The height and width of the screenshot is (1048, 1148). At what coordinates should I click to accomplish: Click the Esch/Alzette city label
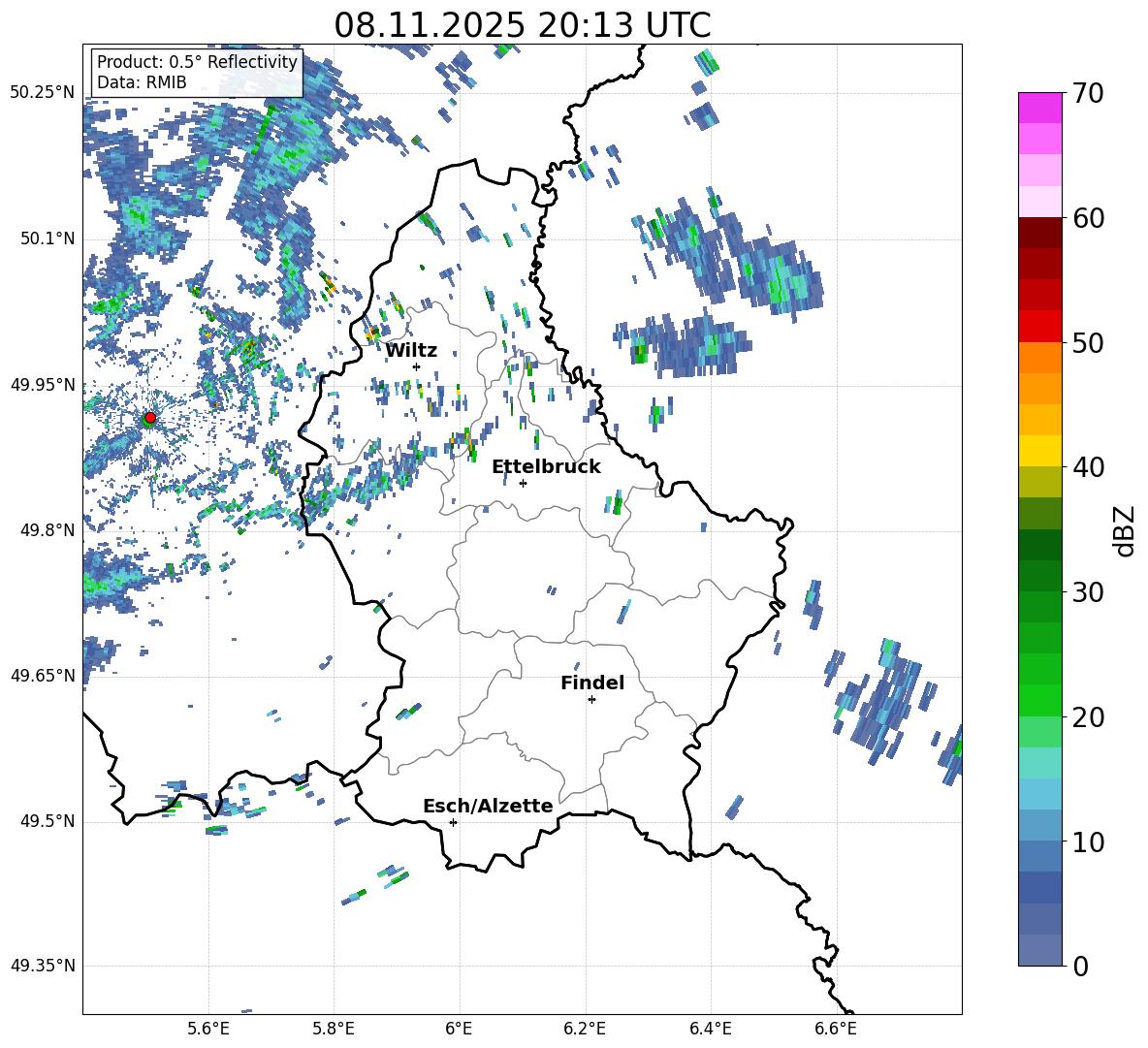click(488, 807)
